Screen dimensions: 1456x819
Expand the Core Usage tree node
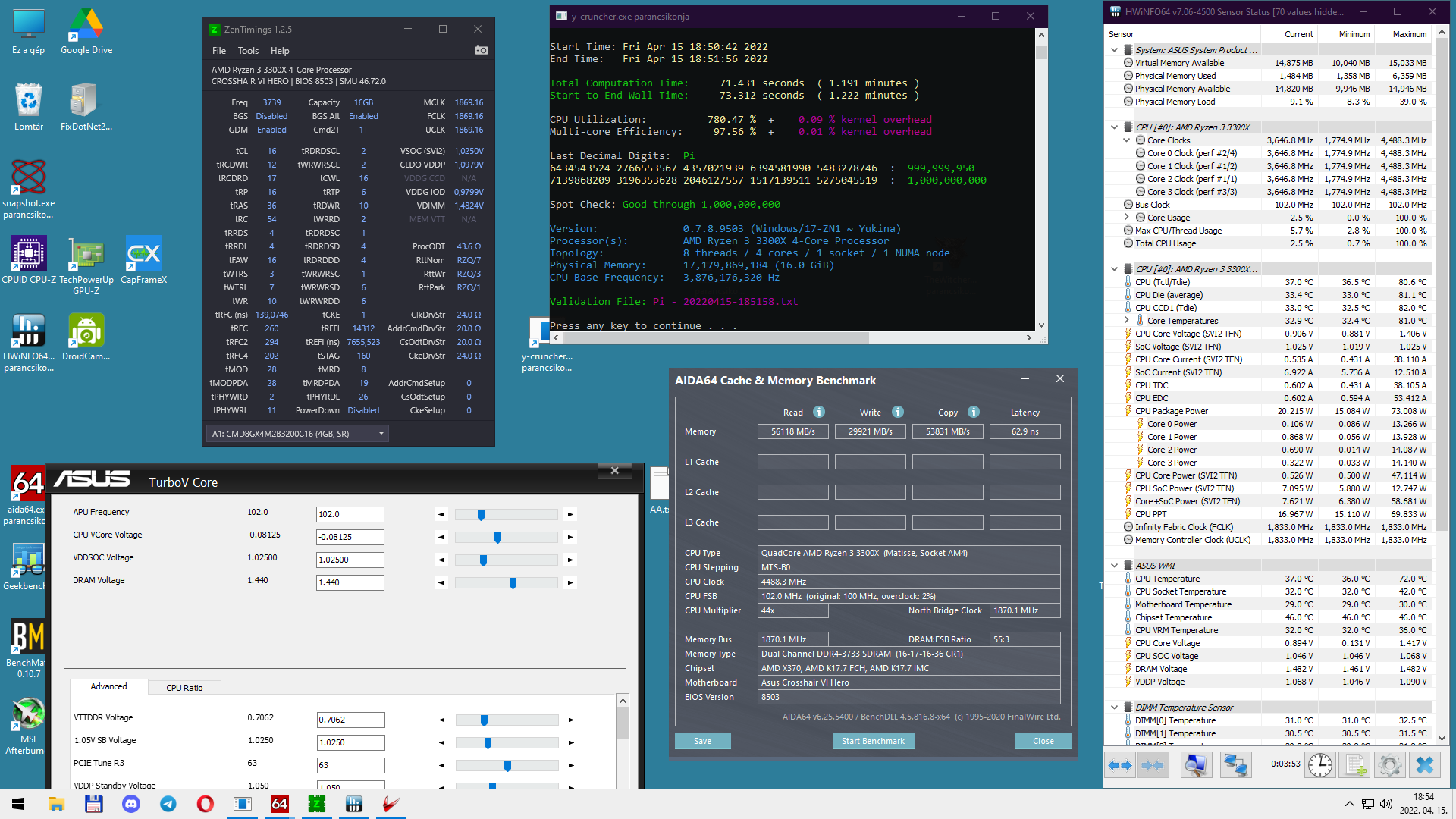(x=1126, y=218)
